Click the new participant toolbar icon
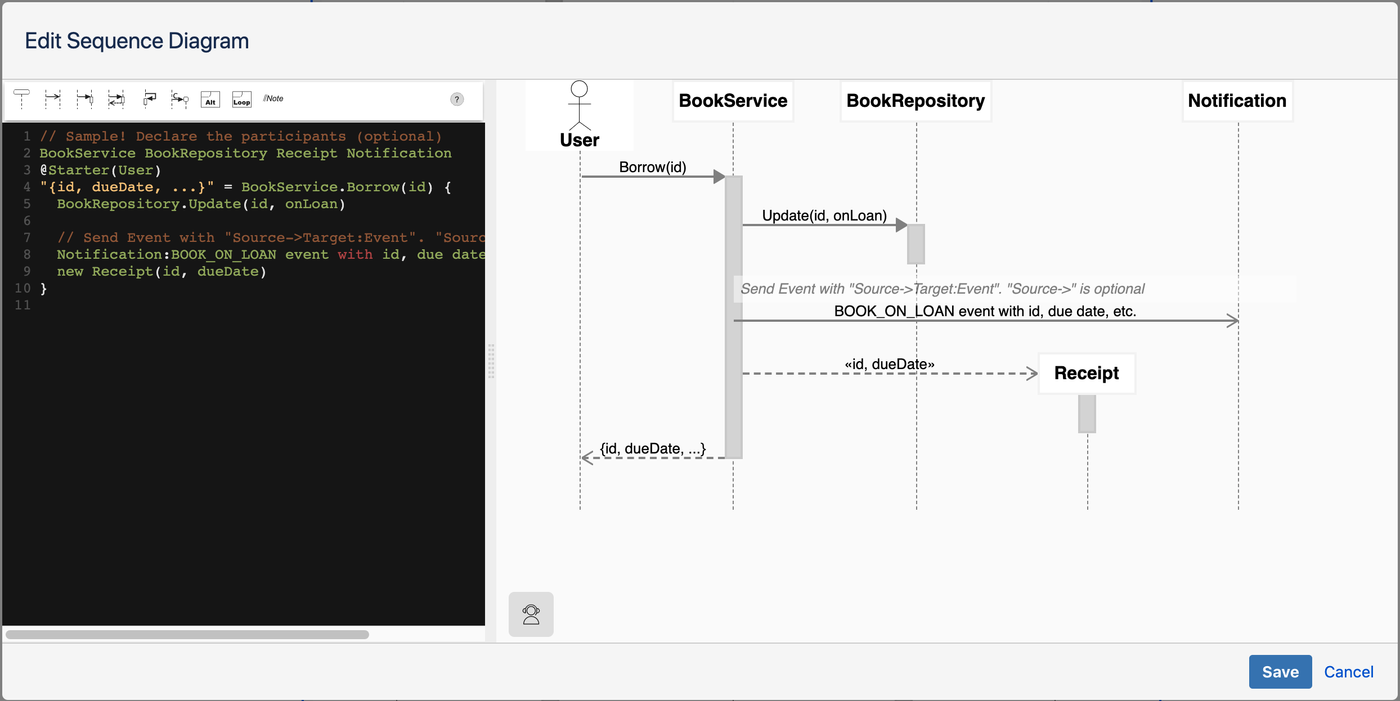Screen dimensions: 1400x701 click(21, 98)
